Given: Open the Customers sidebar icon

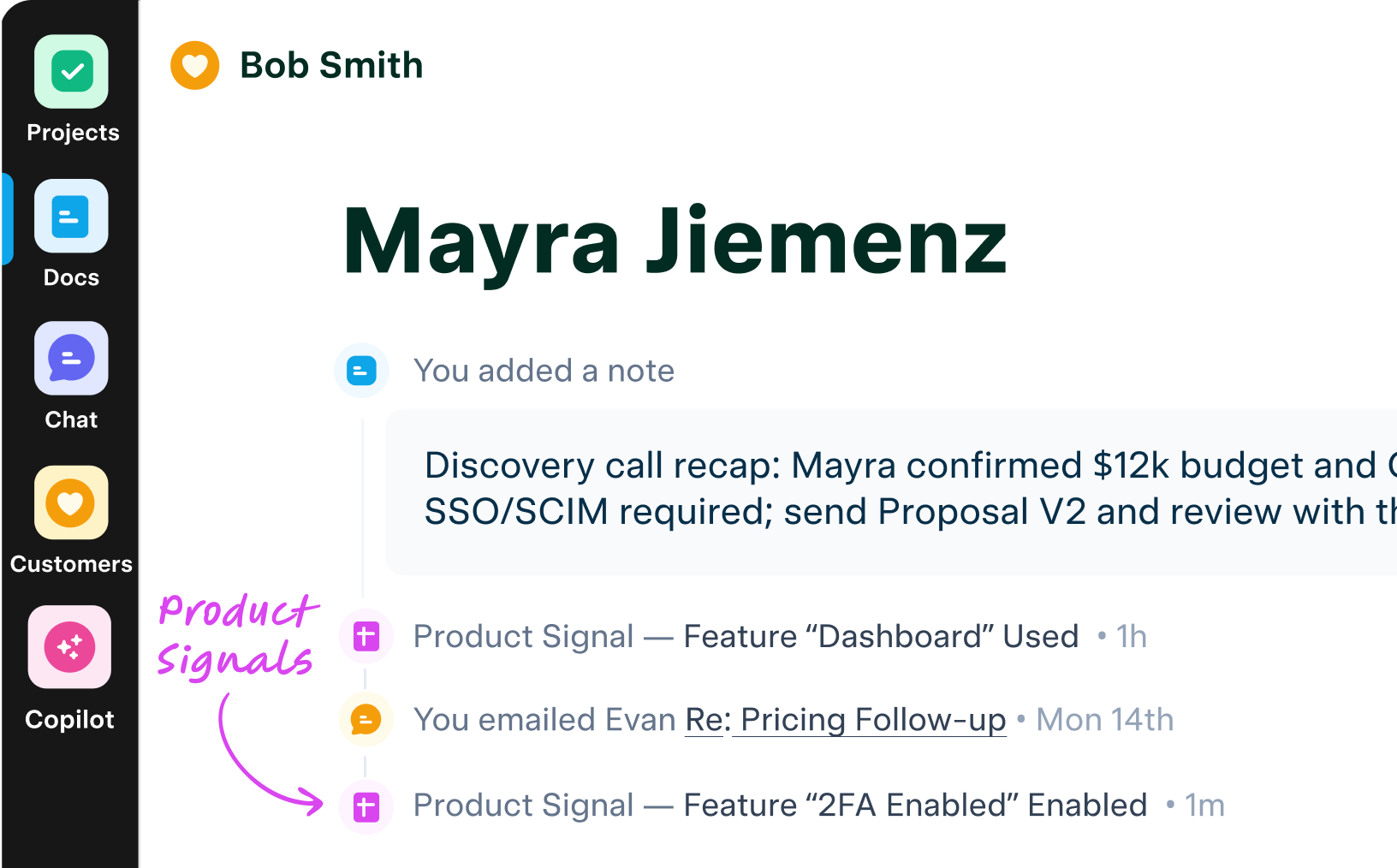Looking at the screenshot, I should 71,502.
